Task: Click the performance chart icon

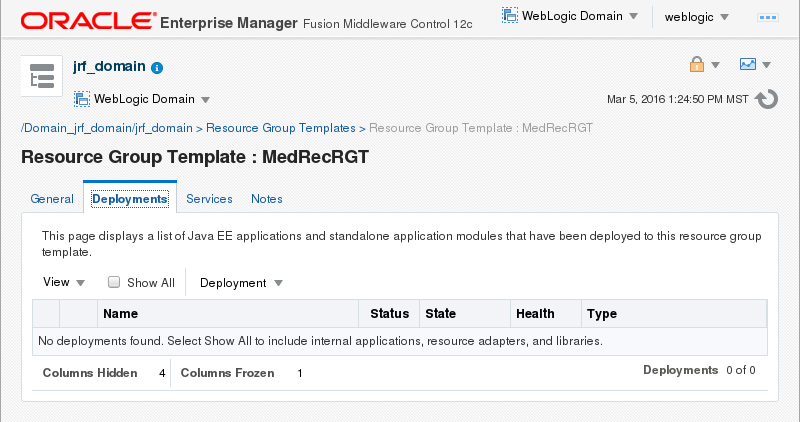Action: tap(748, 65)
